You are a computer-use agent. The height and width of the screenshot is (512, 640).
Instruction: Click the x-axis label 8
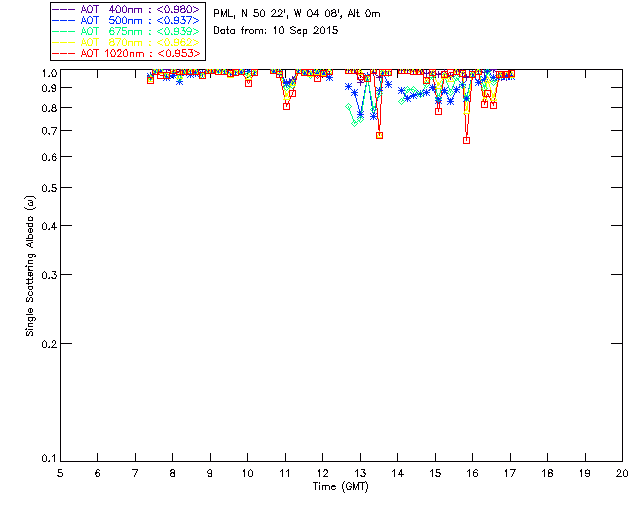[173, 473]
